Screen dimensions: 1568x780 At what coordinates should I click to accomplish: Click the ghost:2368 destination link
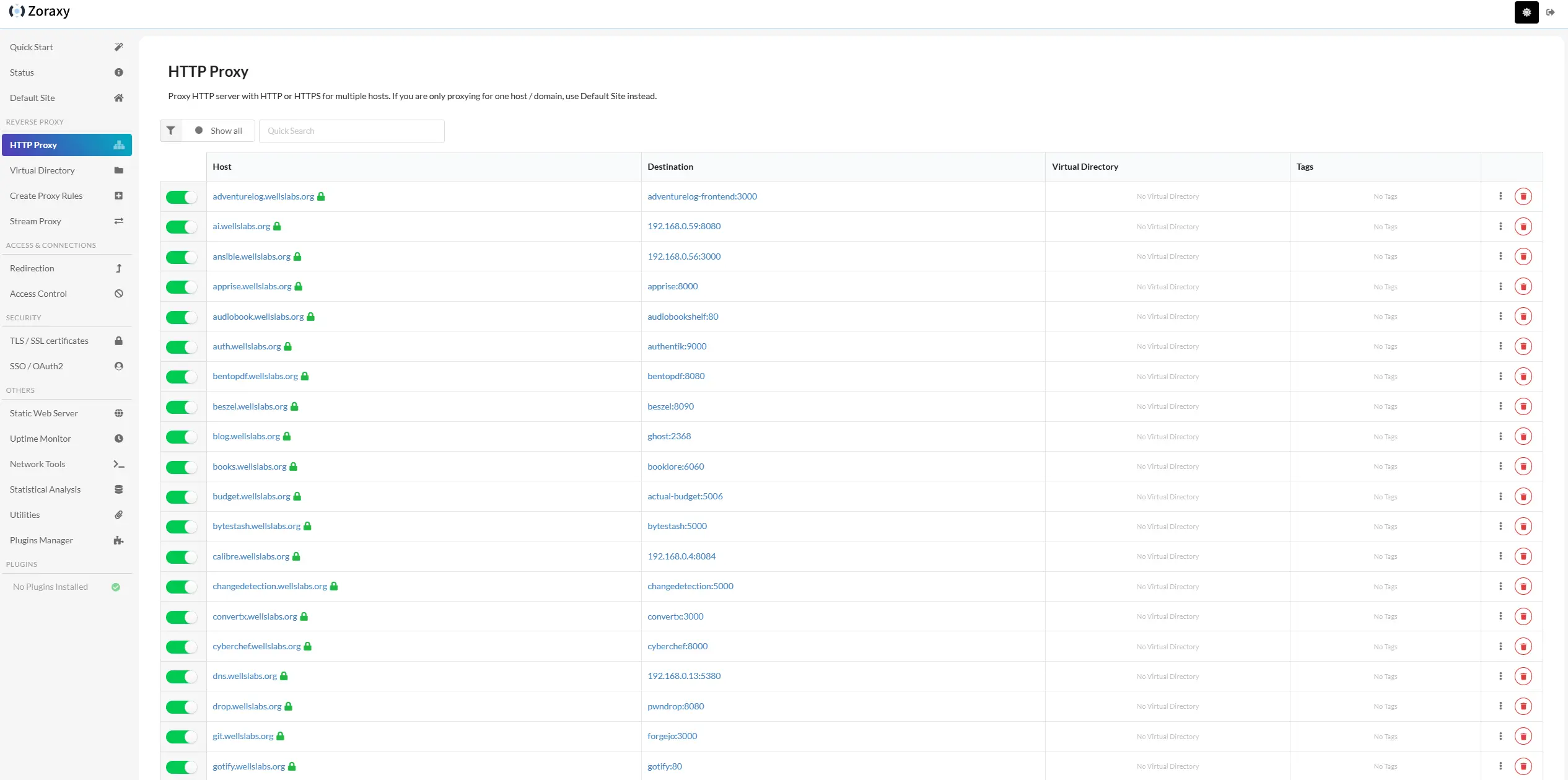(x=669, y=436)
